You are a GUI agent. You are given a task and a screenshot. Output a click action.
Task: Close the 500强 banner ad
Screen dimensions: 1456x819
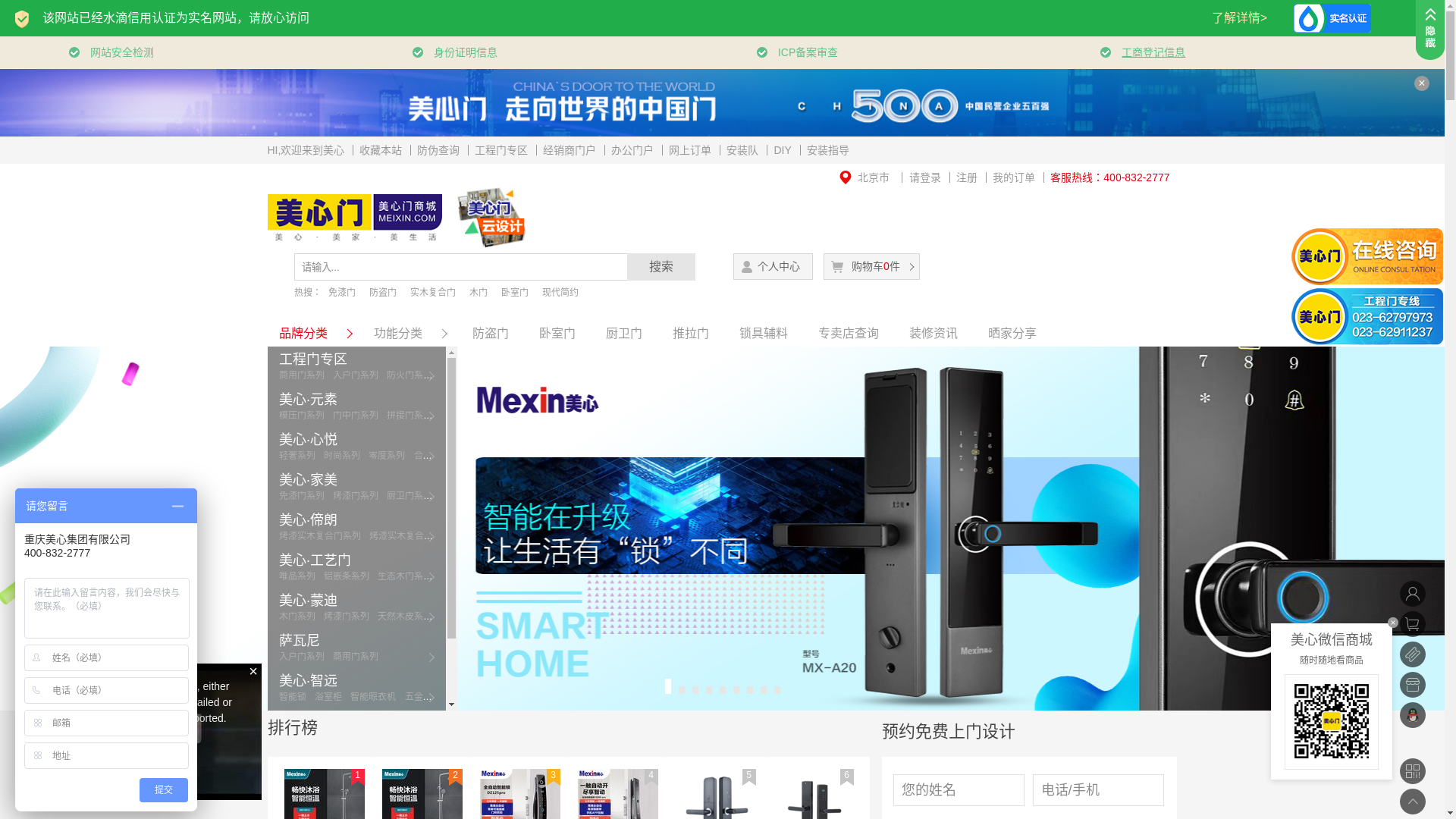click(1421, 83)
